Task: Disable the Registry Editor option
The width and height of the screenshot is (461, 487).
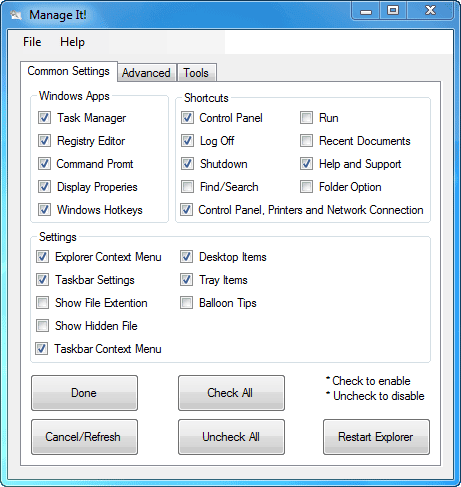Action: point(44,141)
